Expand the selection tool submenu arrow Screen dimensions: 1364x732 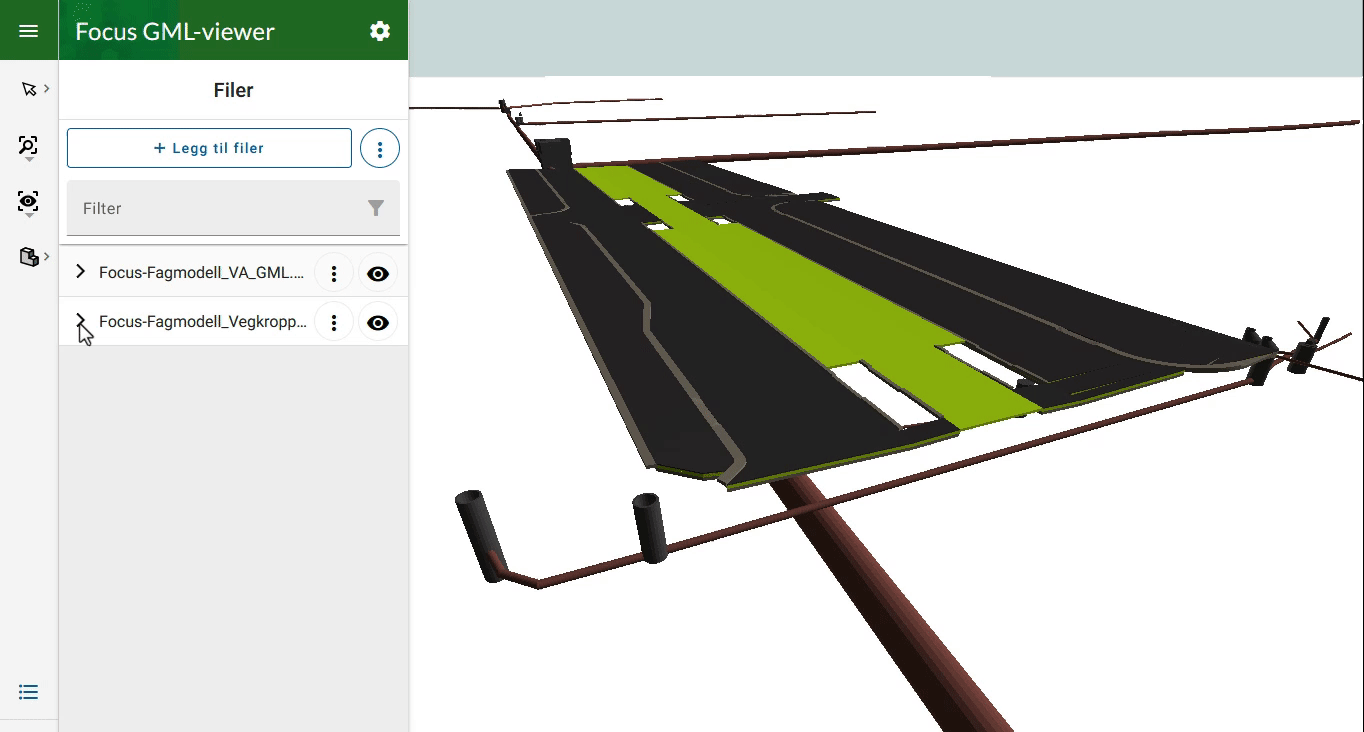tap(46, 89)
